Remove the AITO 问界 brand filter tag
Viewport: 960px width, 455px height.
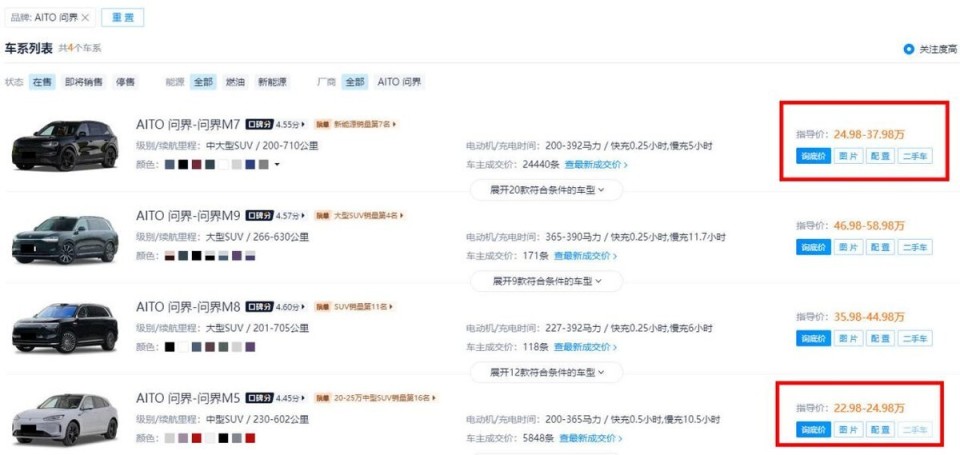(x=85, y=18)
